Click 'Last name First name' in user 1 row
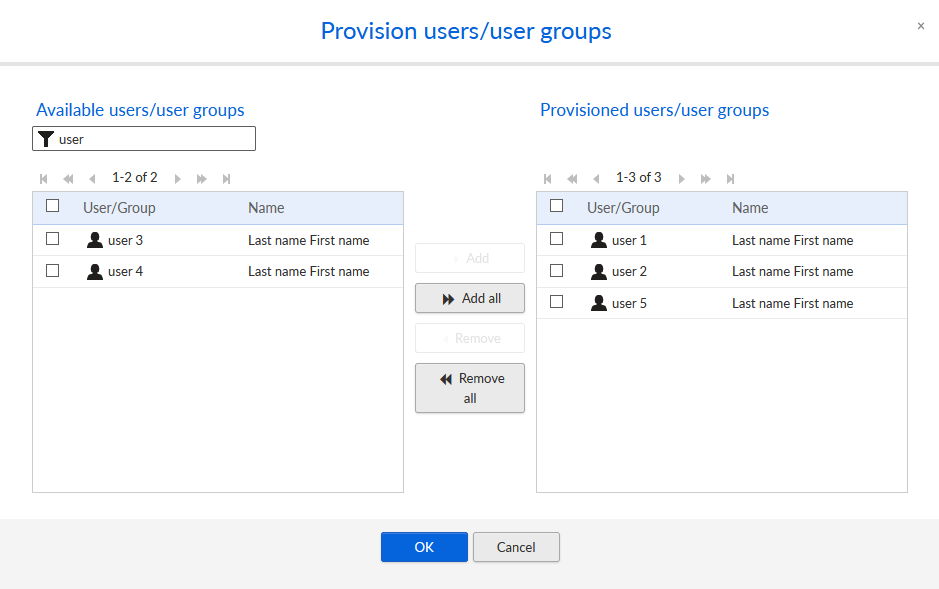Screen dimensions: 939x589 click(792, 241)
